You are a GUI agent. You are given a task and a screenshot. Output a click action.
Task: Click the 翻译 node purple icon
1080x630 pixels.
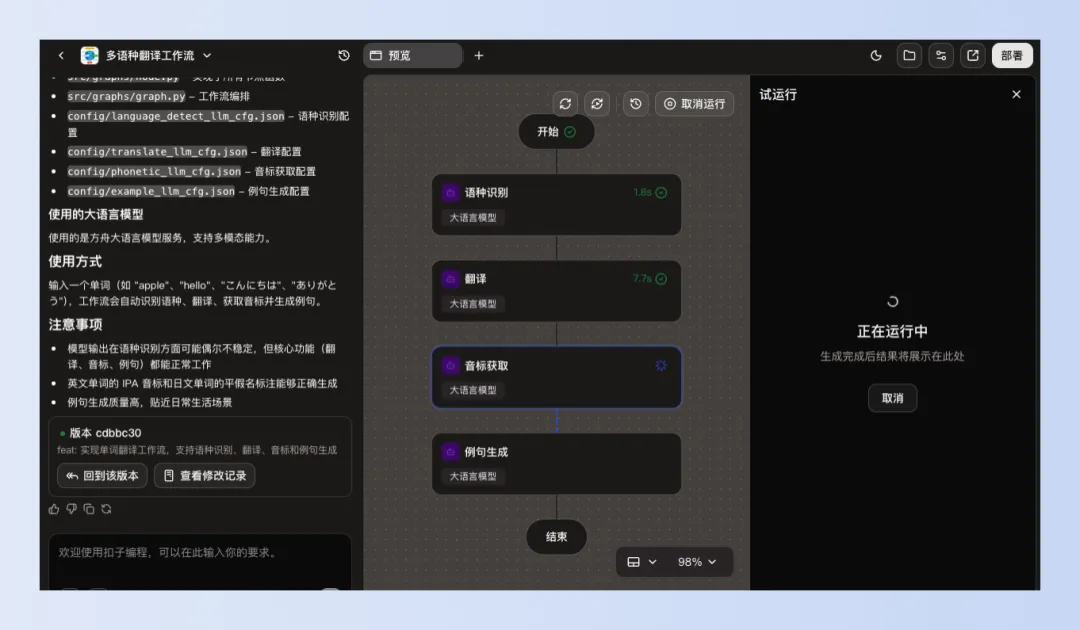coord(450,279)
